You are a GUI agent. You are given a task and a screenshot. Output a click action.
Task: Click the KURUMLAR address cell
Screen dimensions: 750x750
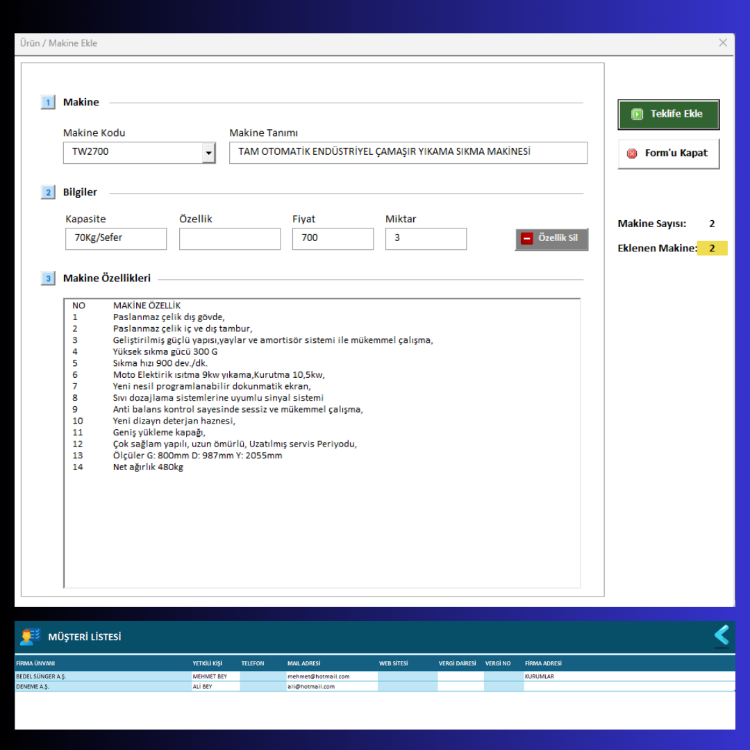click(x=629, y=676)
